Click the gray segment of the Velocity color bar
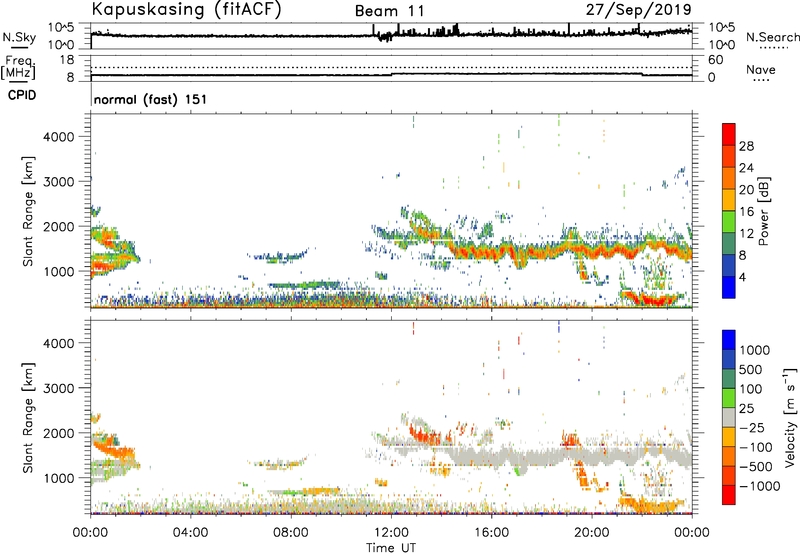Screen dimensions: 800x554 point(729,418)
